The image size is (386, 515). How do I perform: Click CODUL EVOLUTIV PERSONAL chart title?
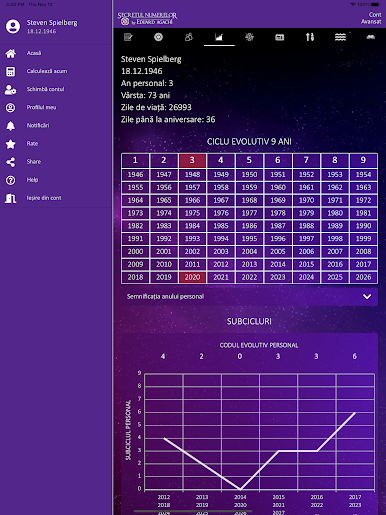(259, 345)
